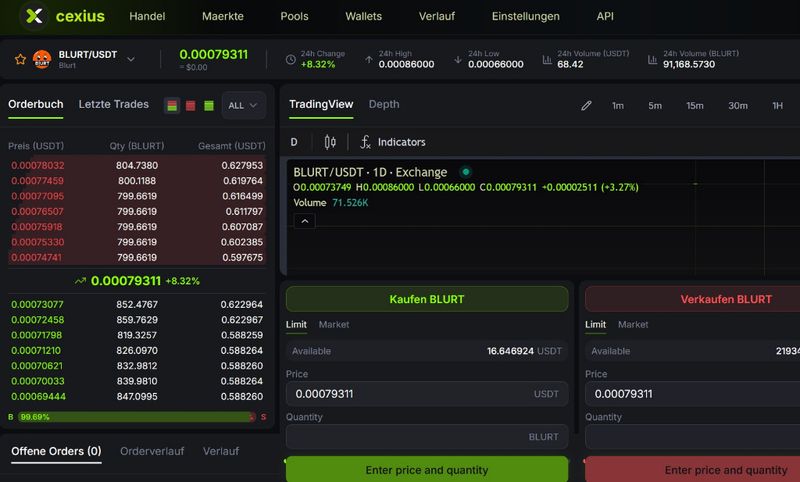Select bid price 0.00069444 in orderbook

[x=38, y=396]
